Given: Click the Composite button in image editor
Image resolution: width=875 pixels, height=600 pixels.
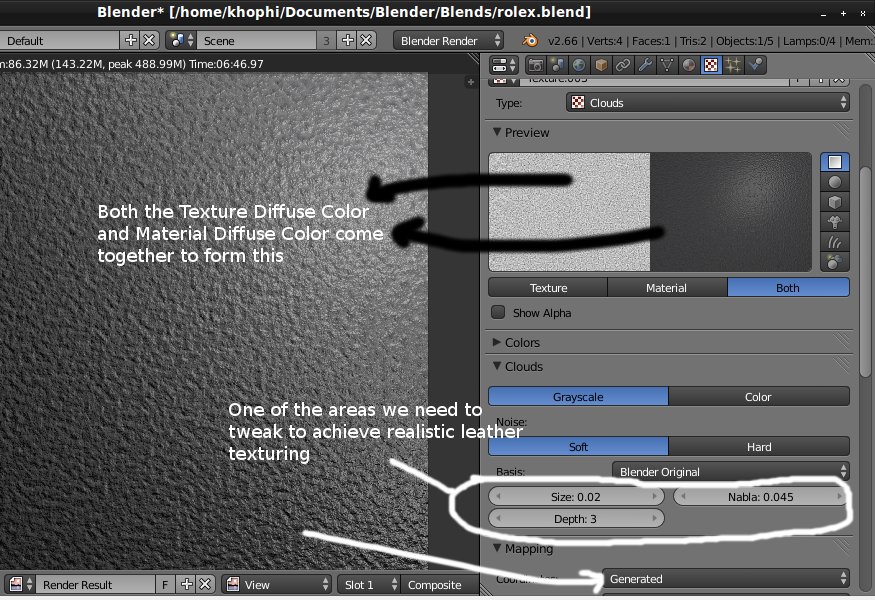Looking at the screenshot, I should [x=435, y=585].
